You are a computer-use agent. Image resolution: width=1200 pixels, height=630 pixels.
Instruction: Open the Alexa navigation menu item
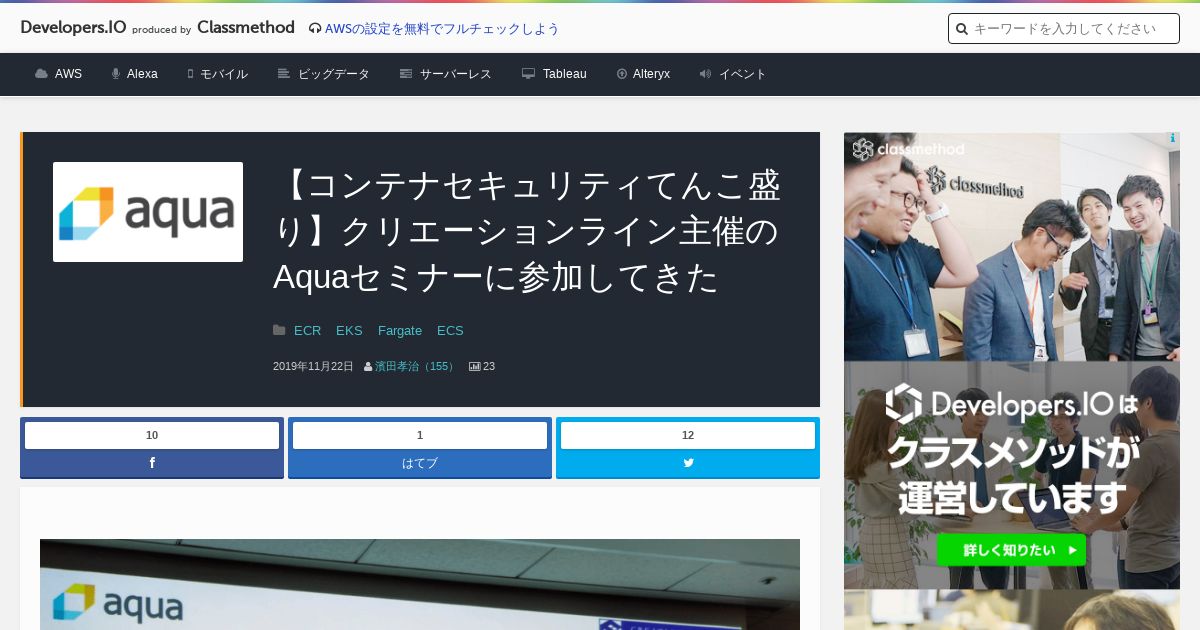[x=142, y=74]
